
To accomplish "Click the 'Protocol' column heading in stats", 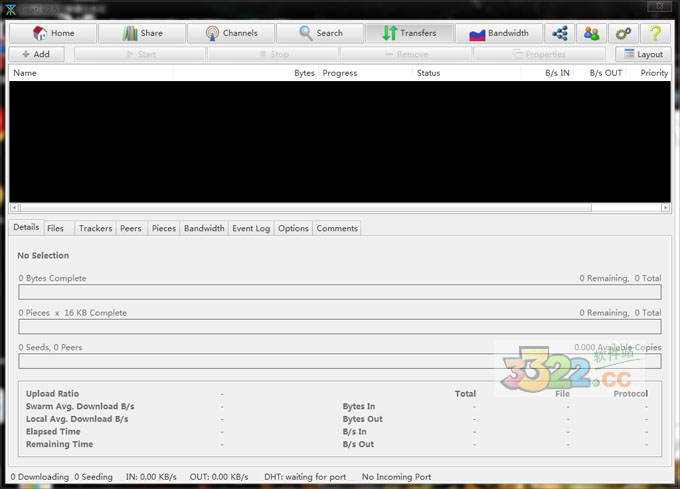I will [x=631, y=394].
